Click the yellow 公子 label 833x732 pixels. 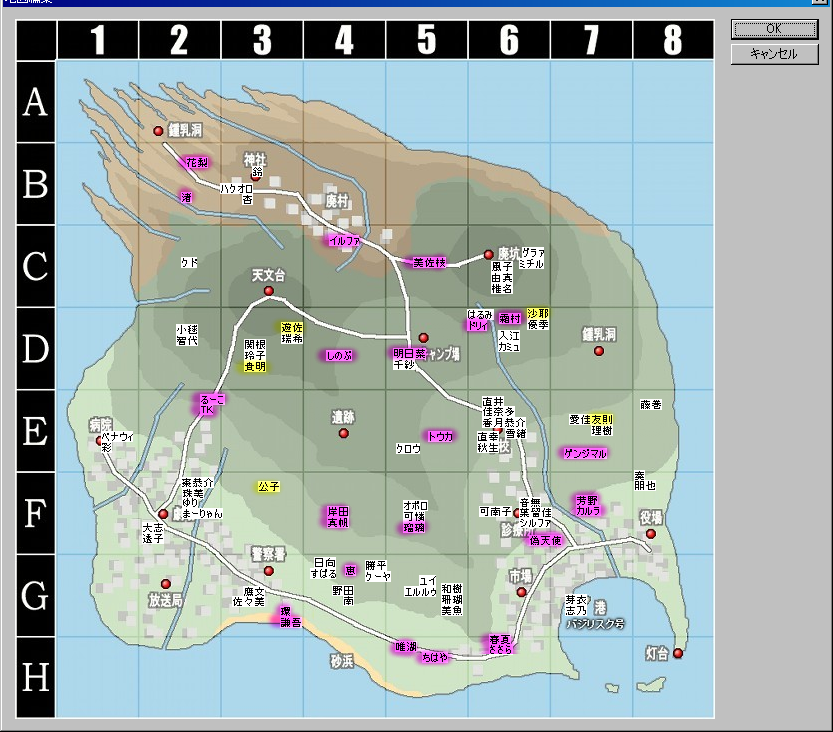(x=269, y=487)
